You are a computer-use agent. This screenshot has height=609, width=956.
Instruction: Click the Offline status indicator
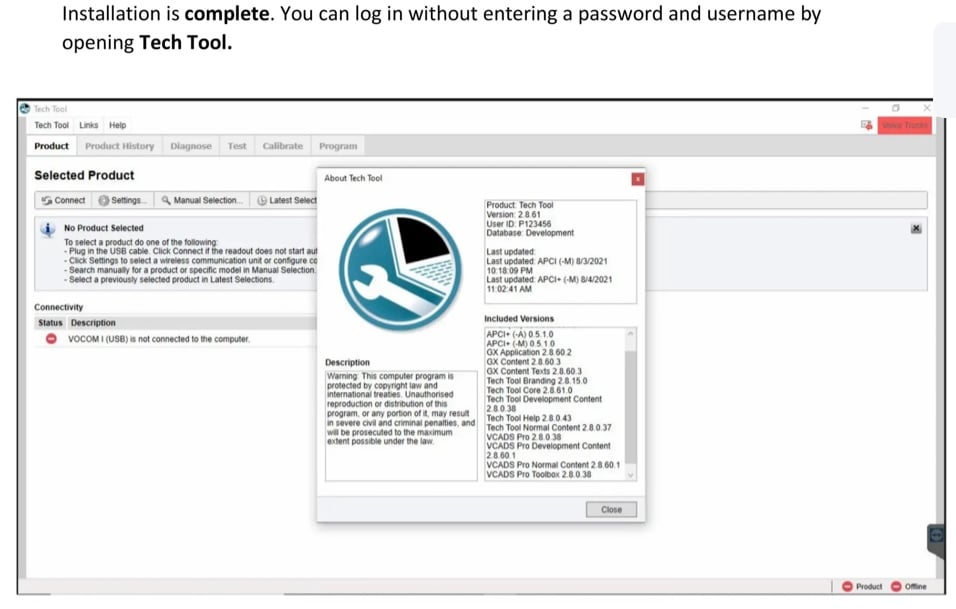coord(908,586)
